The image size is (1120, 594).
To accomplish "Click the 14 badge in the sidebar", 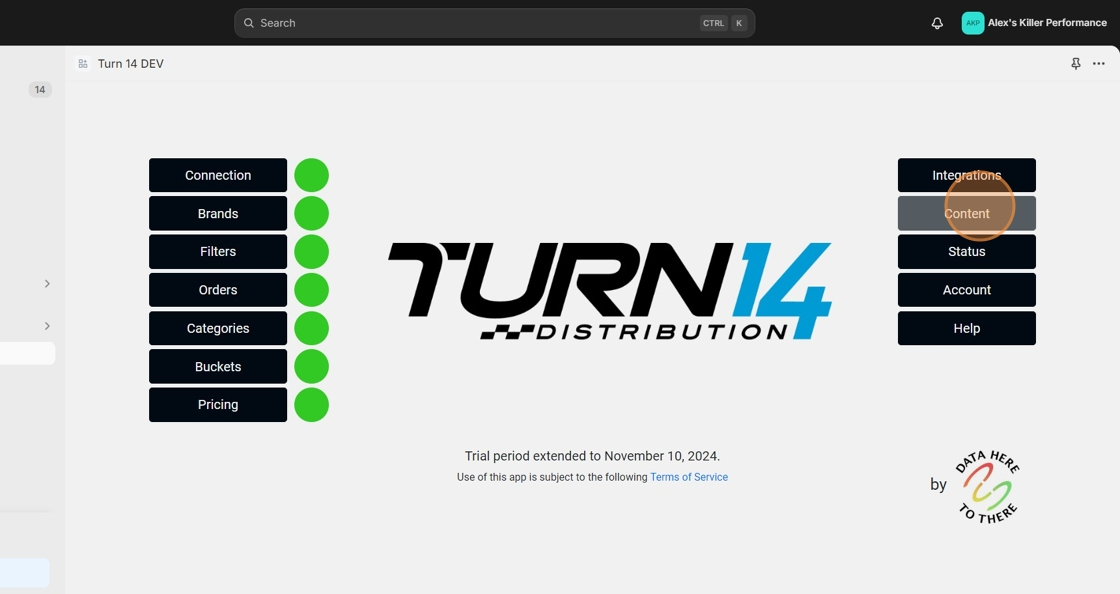I will (40, 89).
